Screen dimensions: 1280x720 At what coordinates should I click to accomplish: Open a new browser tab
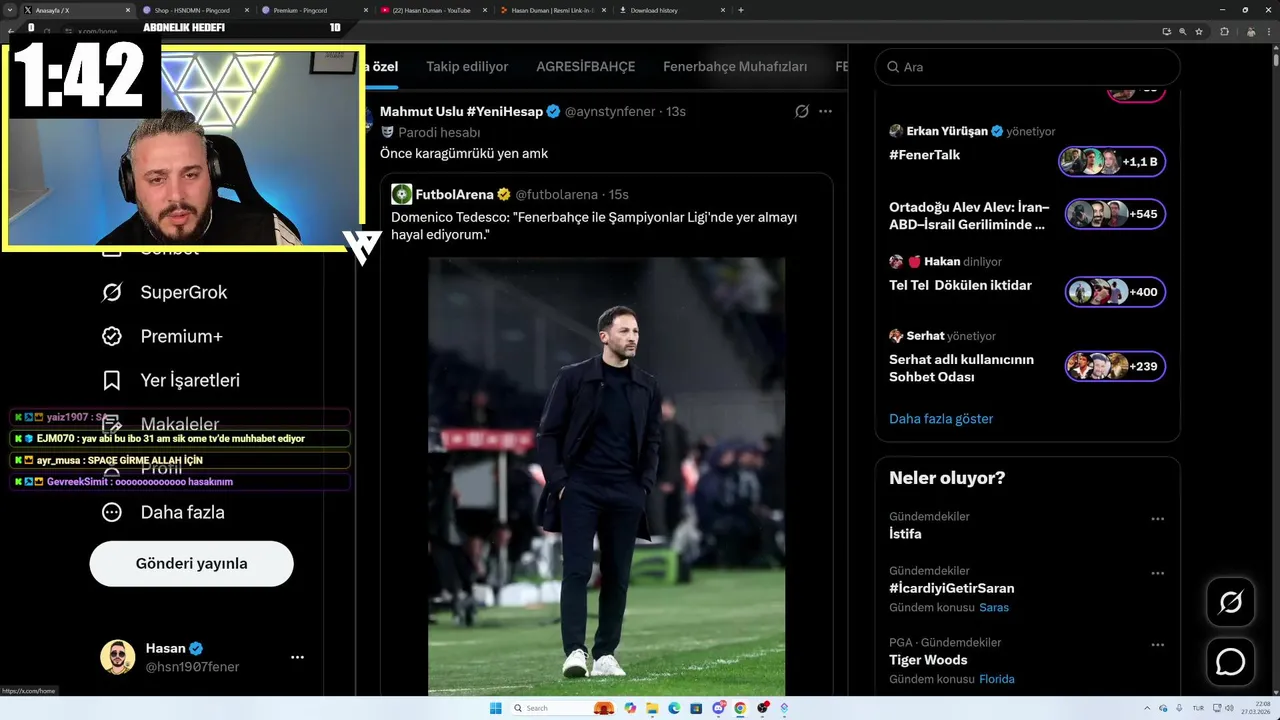[741, 10]
